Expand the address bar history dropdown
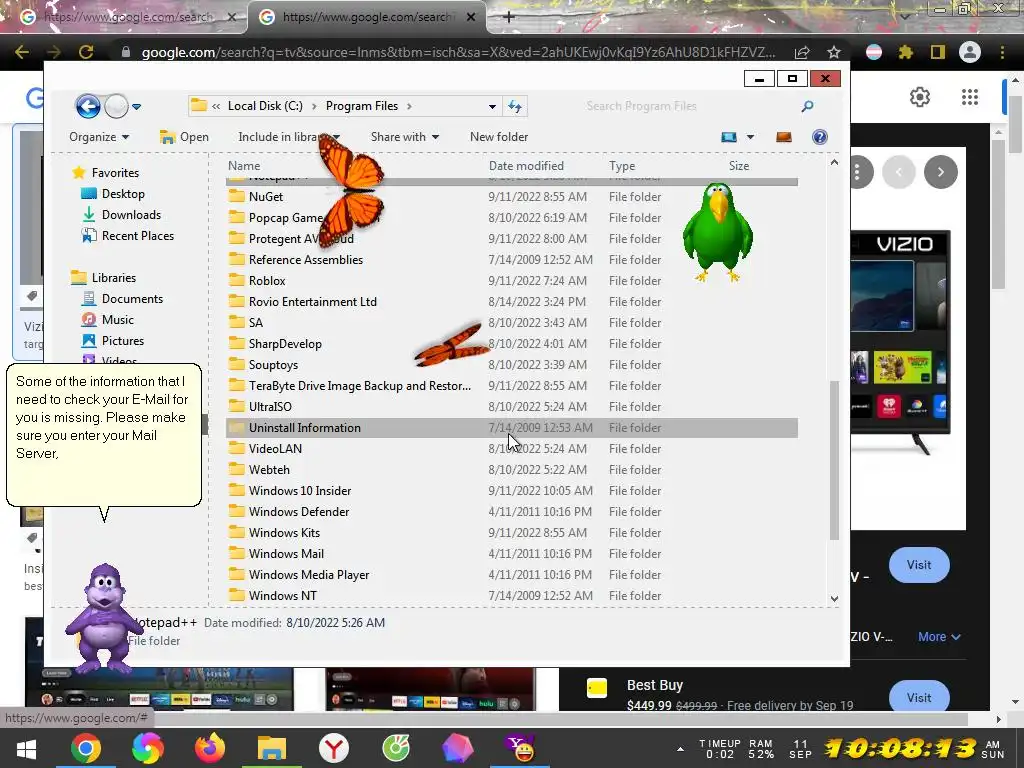The height and width of the screenshot is (768, 1024). pos(492,106)
